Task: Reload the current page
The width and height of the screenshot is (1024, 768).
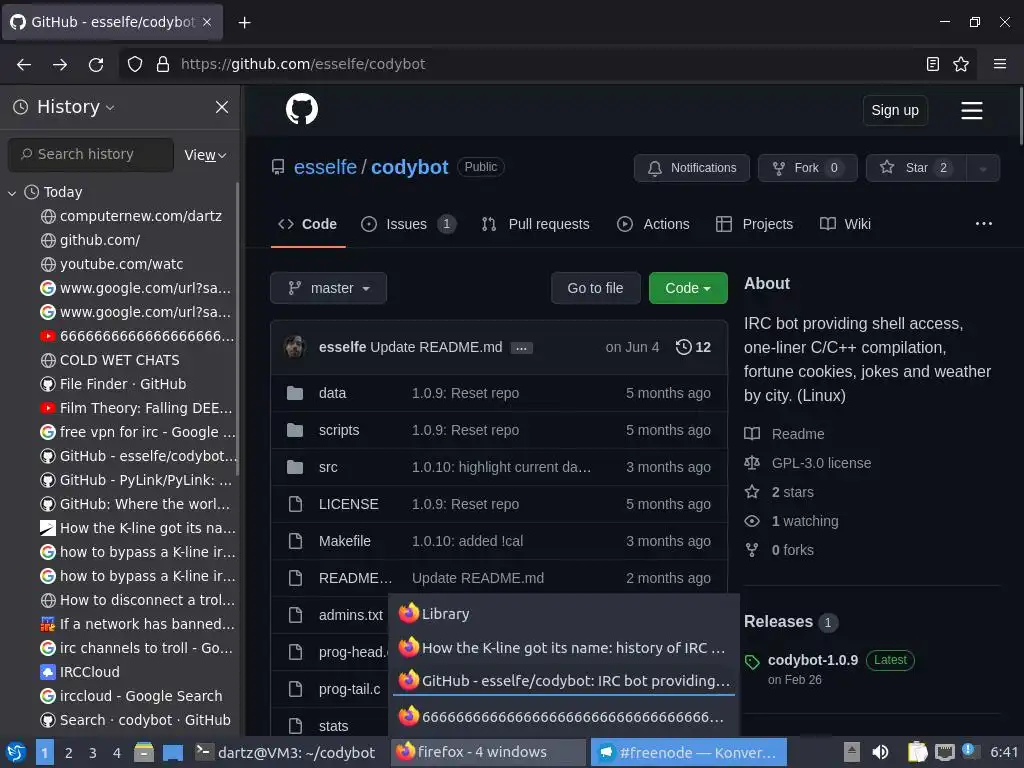Action: coord(96,64)
